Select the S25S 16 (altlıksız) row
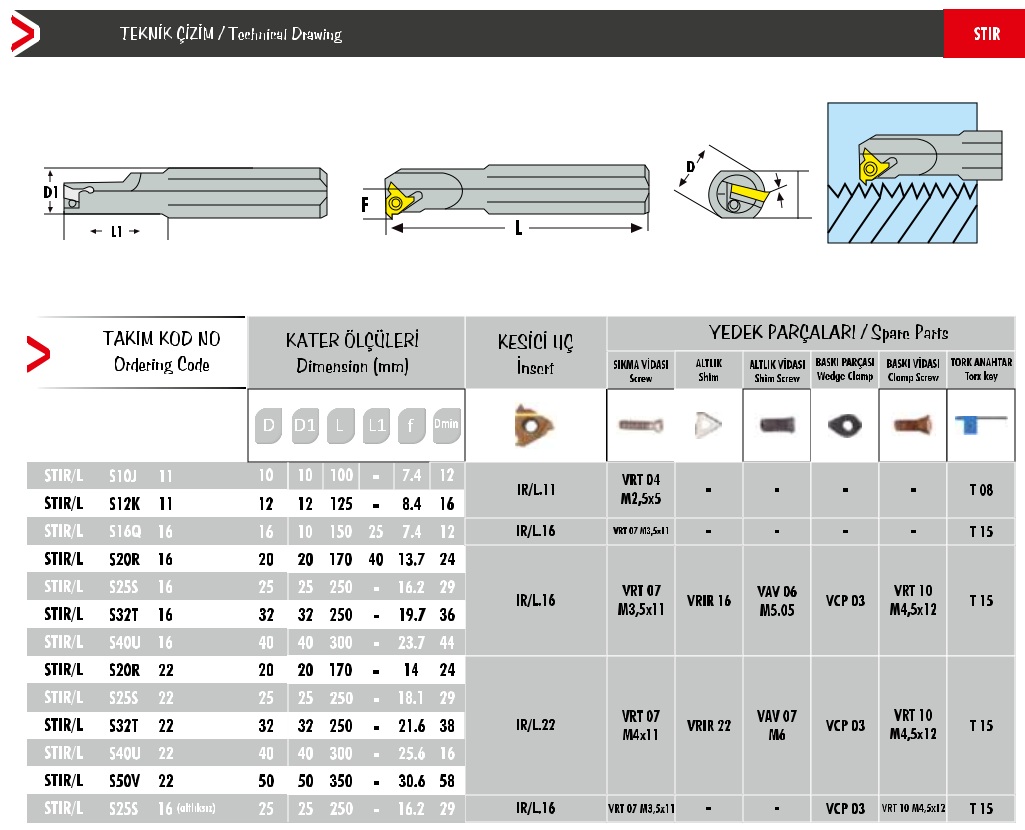This screenshot has width=1025, height=830. click(246, 809)
